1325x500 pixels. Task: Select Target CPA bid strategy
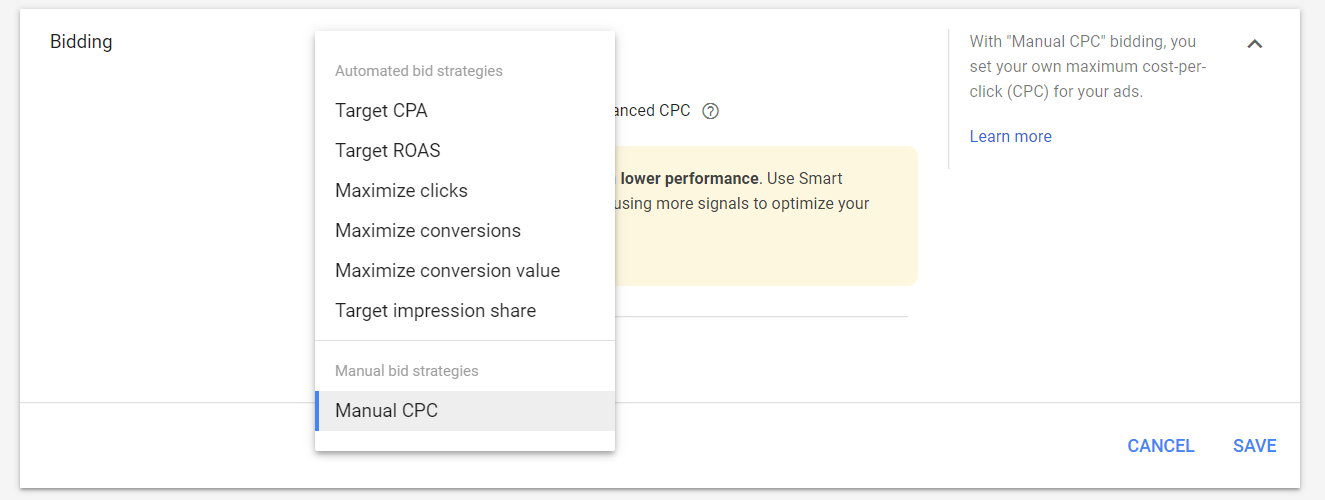[381, 111]
